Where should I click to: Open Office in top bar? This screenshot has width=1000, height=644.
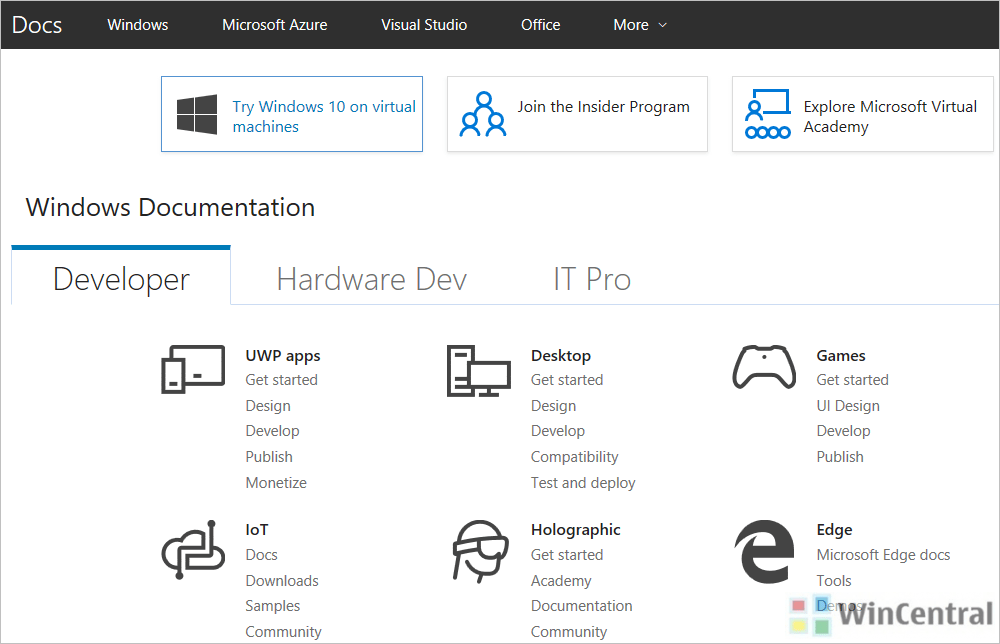(x=540, y=25)
